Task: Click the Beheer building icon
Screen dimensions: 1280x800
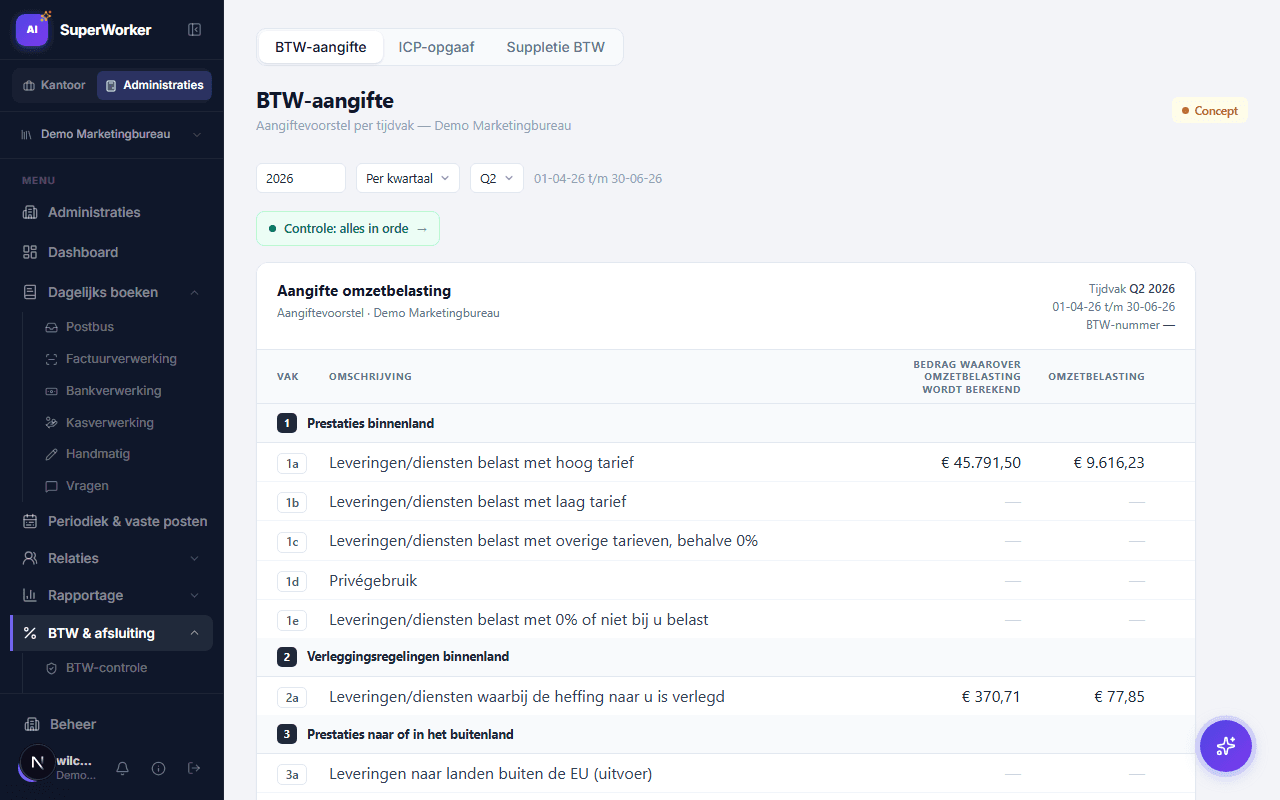Action: click(x=30, y=724)
